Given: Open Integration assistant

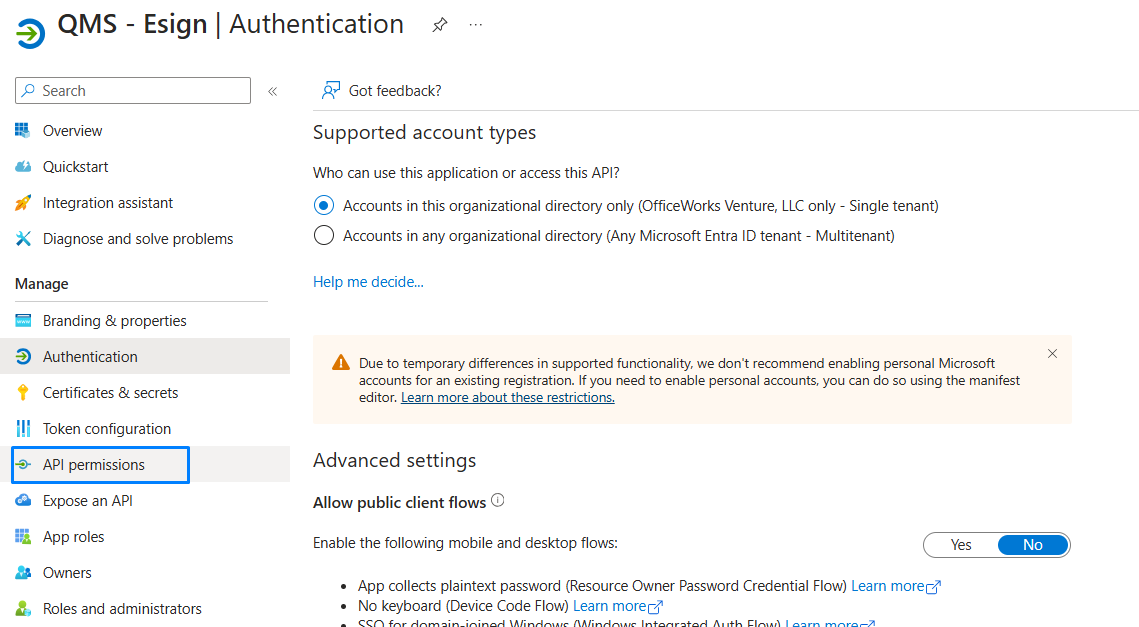Looking at the screenshot, I should click(x=108, y=203).
